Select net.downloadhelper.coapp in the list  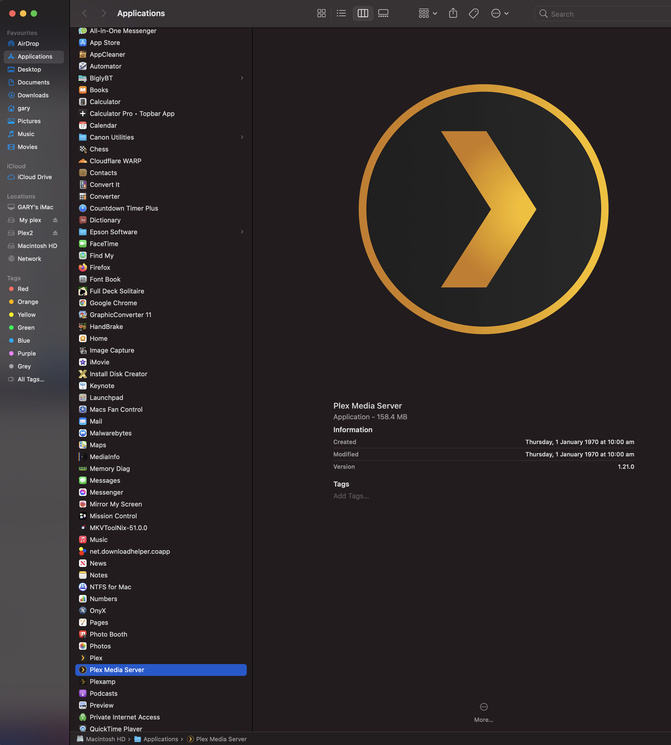click(x=161, y=552)
